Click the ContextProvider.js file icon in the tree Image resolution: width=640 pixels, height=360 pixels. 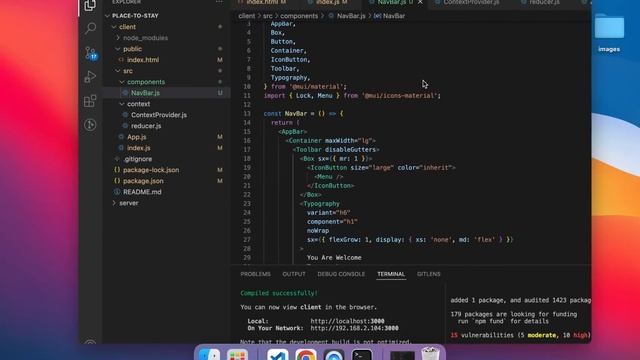point(125,115)
